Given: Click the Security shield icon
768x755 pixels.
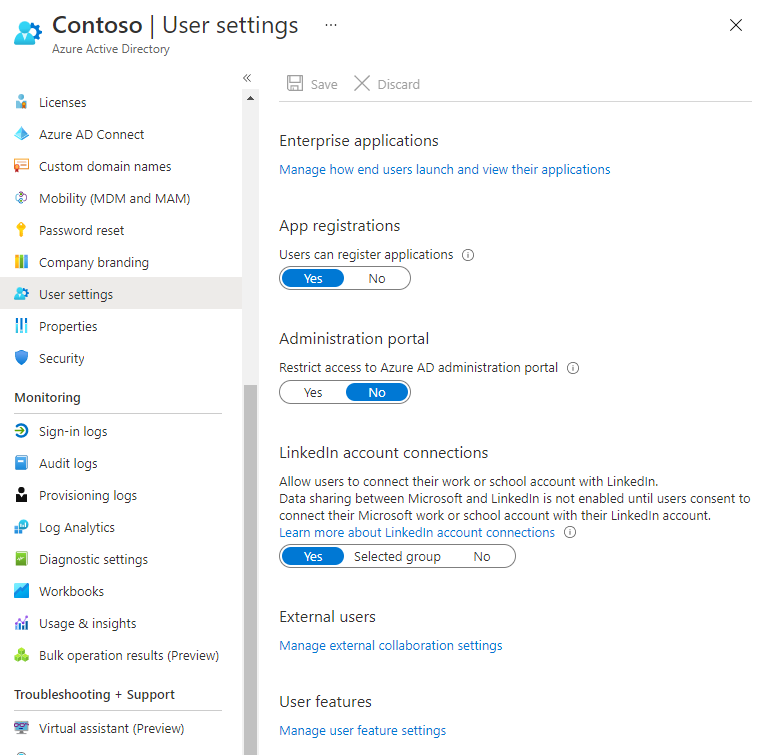Looking at the screenshot, I should pos(21,358).
